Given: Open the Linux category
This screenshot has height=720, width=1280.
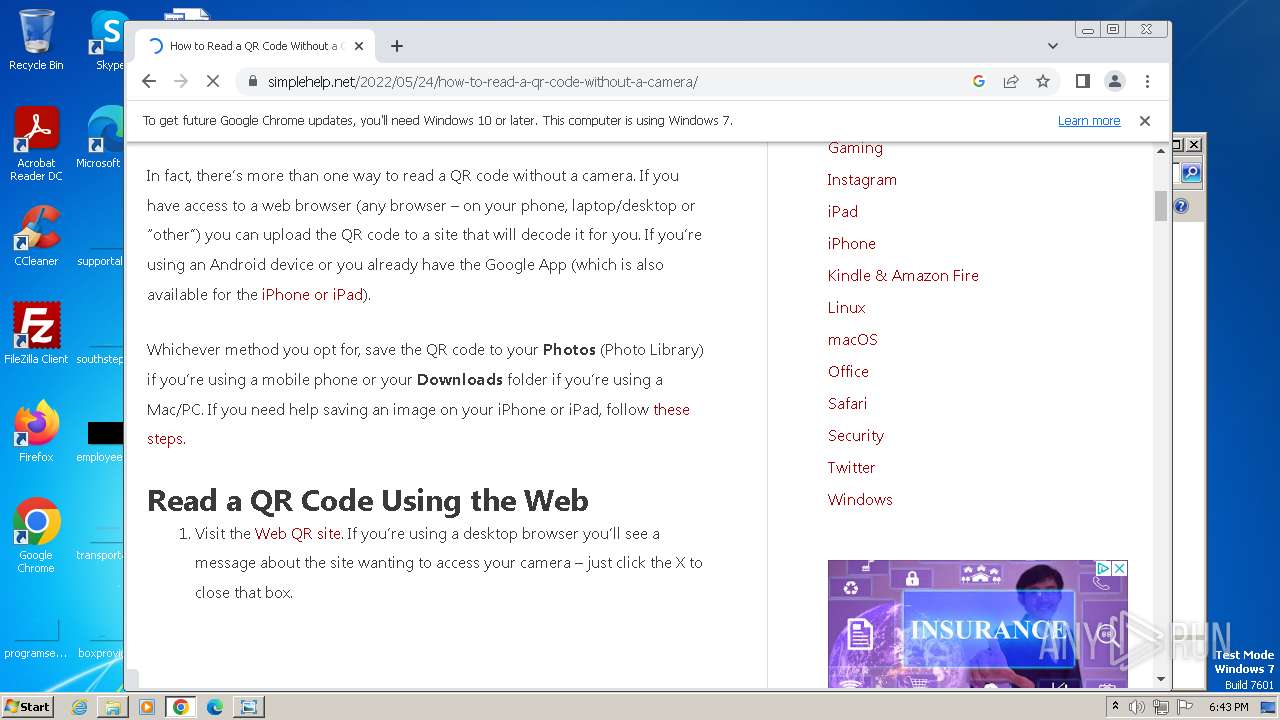Looking at the screenshot, I should pos(847,308).
